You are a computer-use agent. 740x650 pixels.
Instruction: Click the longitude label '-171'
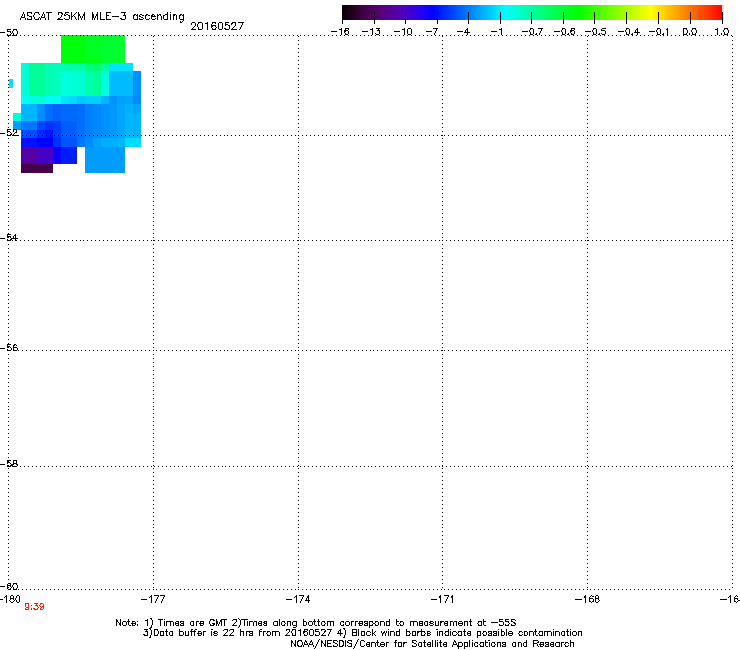[443, 599]
